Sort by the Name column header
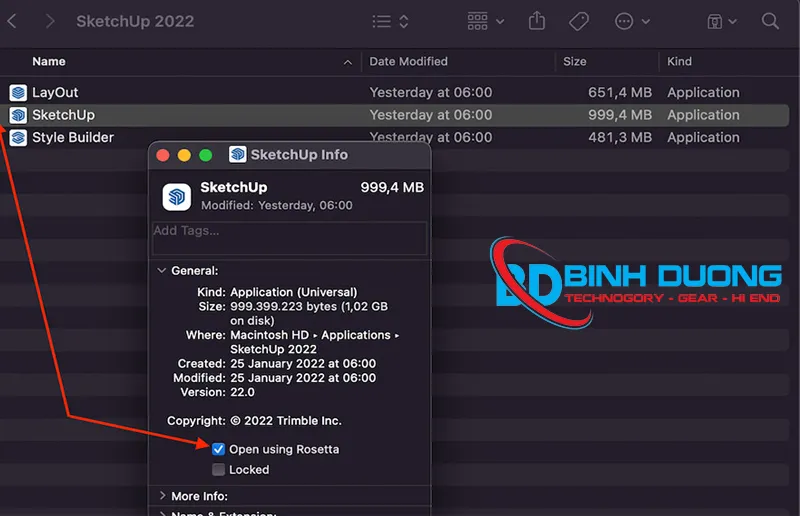The image size is (800, 516). pos(48,61)
